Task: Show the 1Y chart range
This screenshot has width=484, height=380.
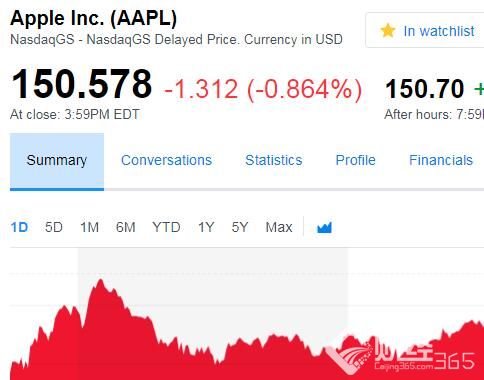Action: click(206, 227)
